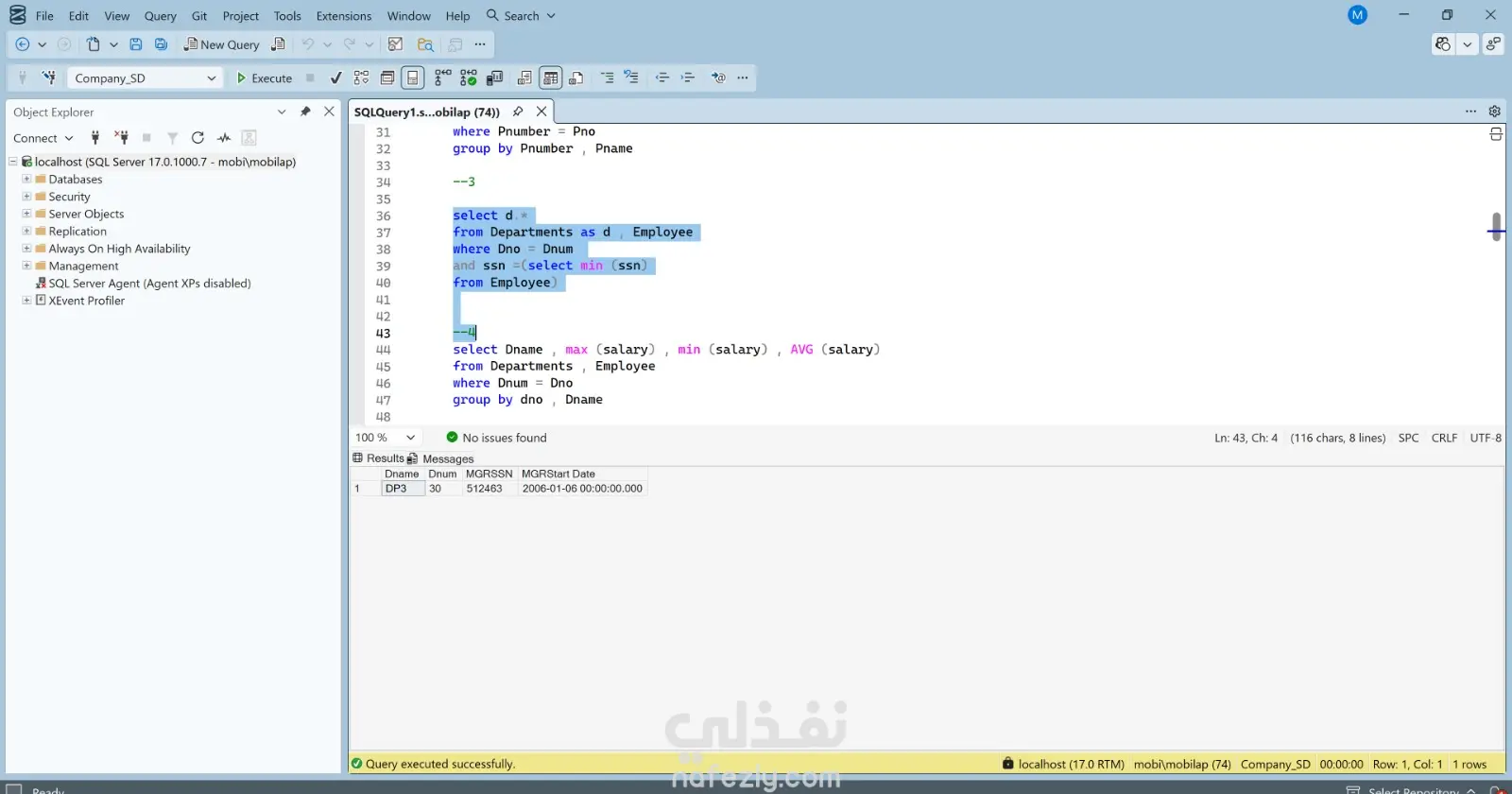Viewport: 1512px width, 794px height.
Task: Parse the query with the checkmark icon
Action: (x=335, y=78)
